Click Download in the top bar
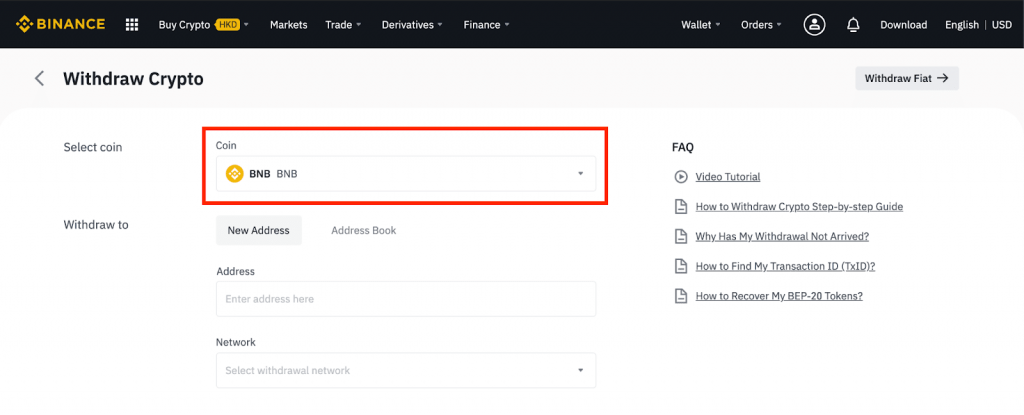 pyautogui.click(x=903, y=25)
